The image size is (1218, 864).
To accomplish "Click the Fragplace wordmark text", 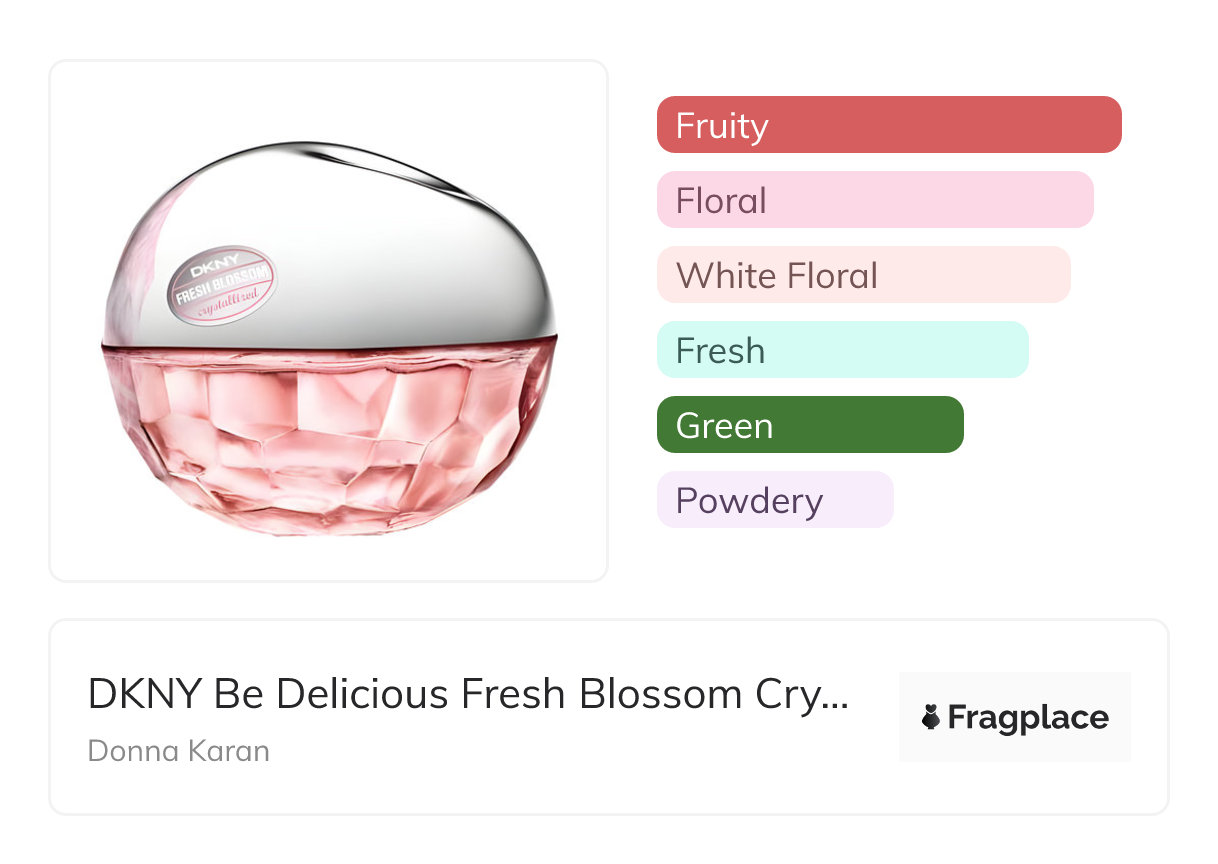I will pyautogui.click(x=1028, y=717).
